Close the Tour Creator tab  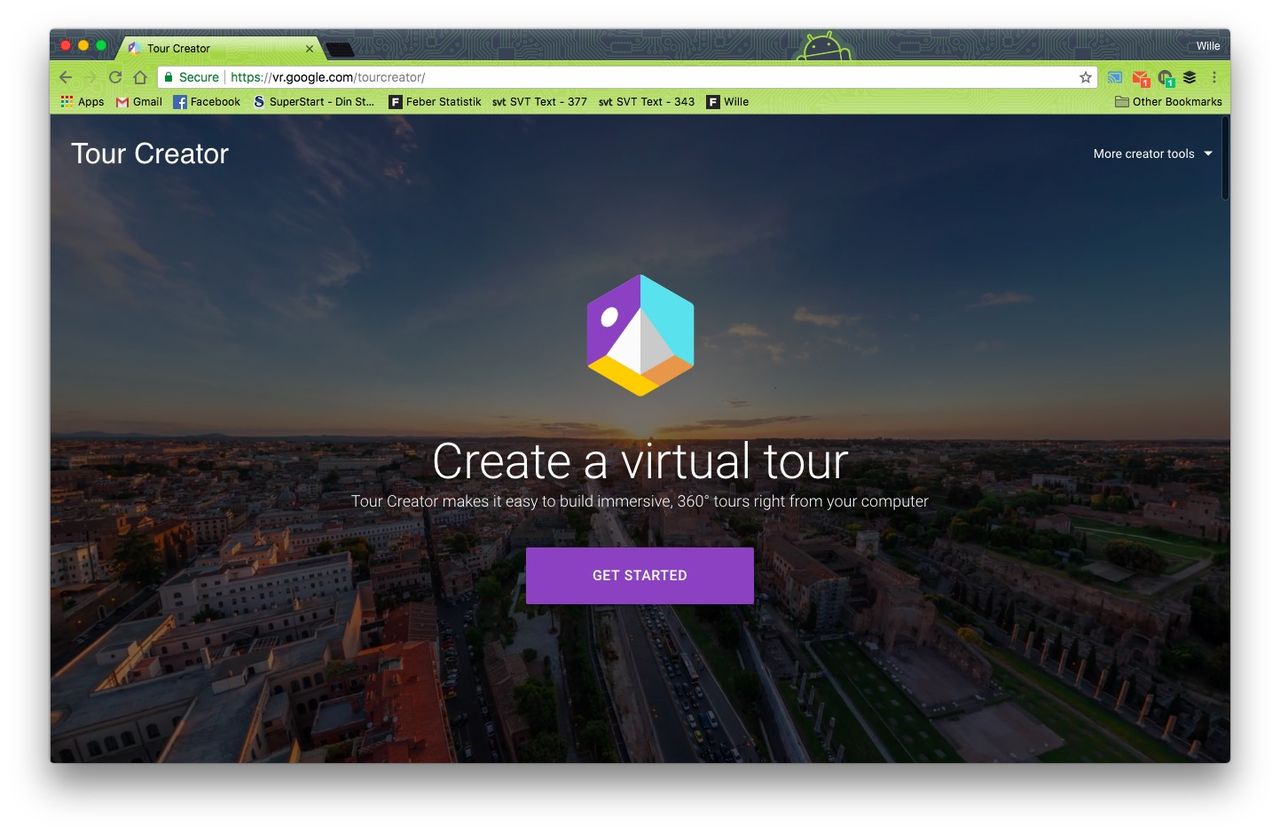(309, 48)
